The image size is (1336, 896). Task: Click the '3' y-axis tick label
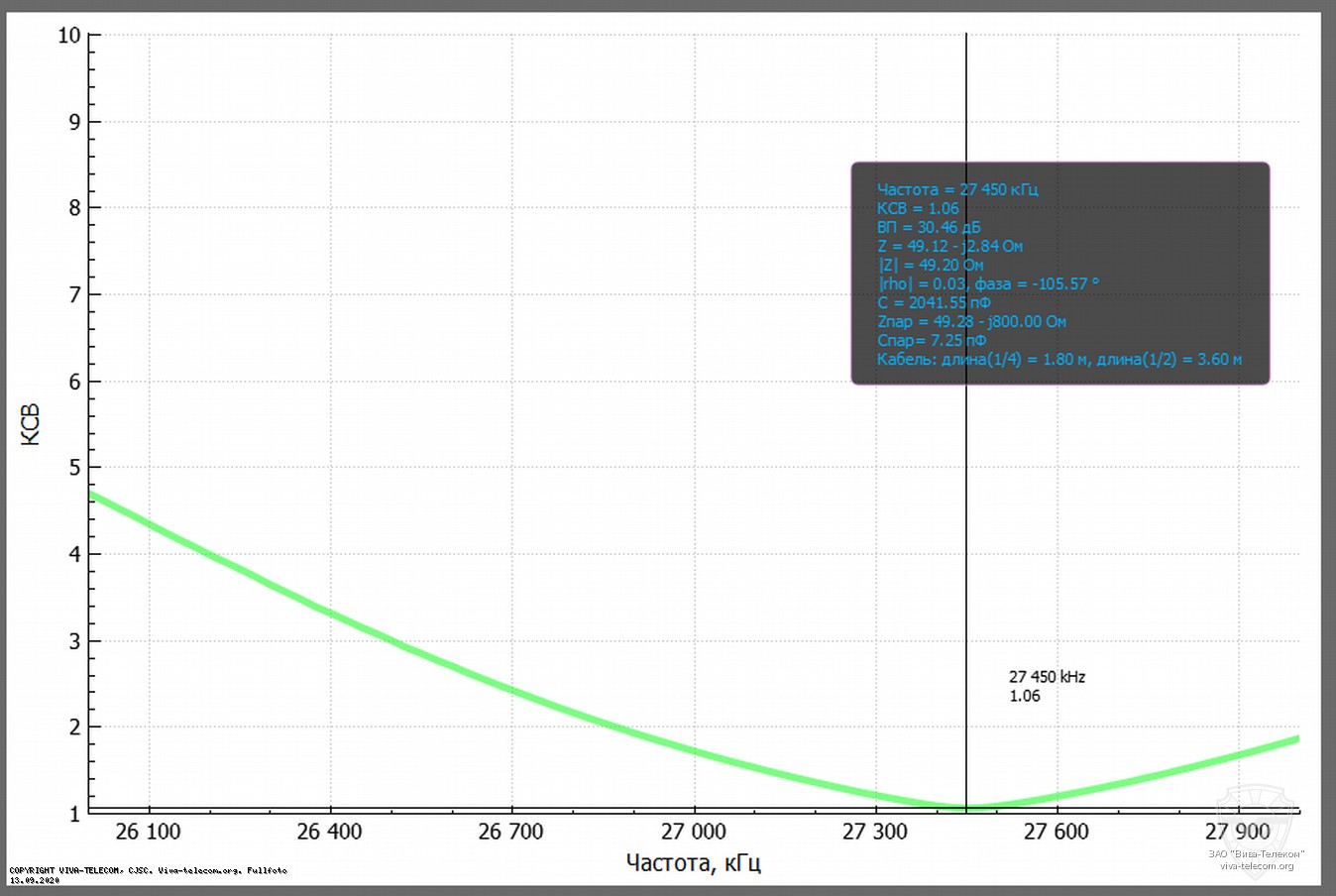(x=74, y=640)
